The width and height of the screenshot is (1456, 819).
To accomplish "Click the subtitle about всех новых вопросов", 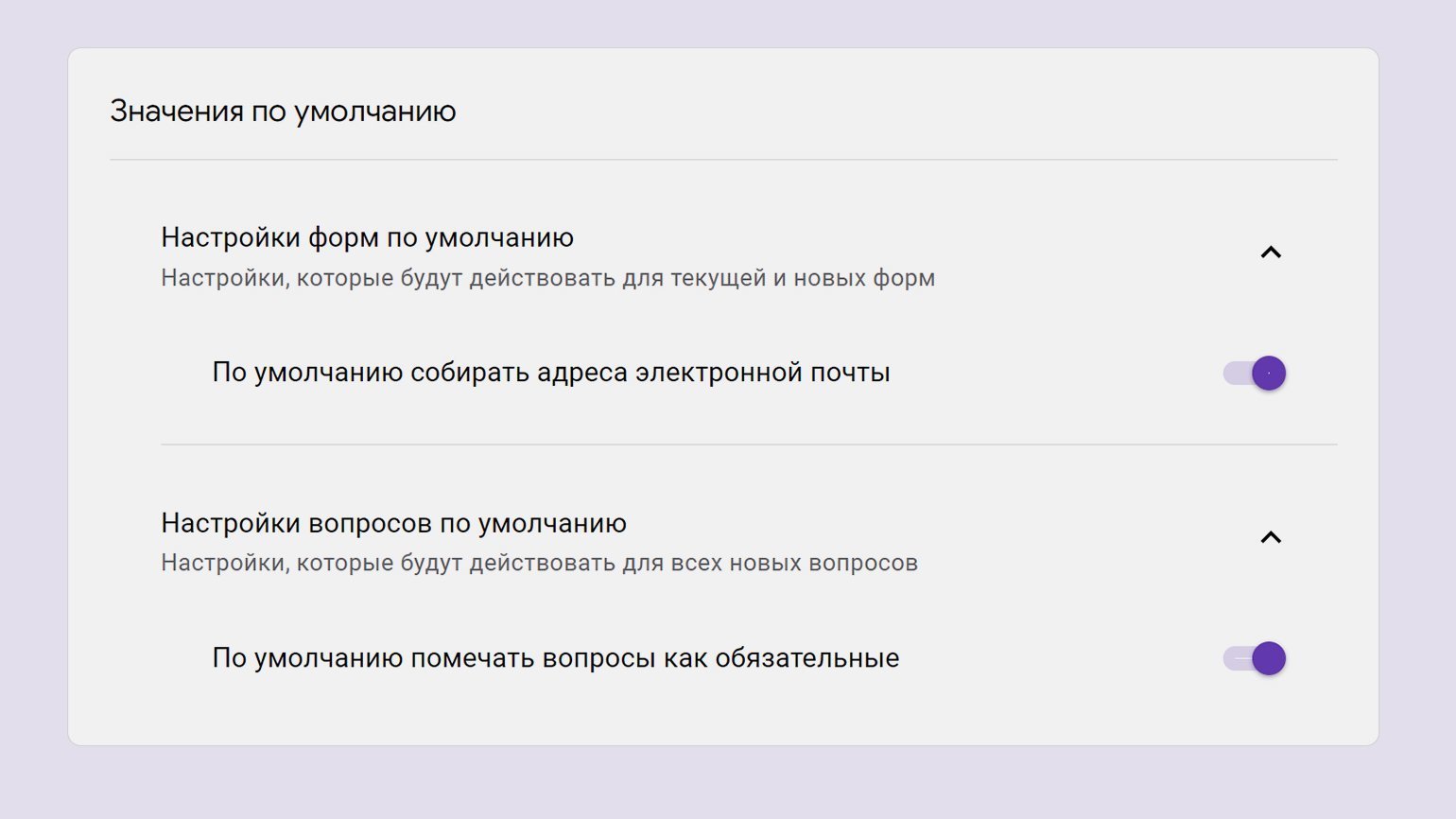I will coord(539,563).
